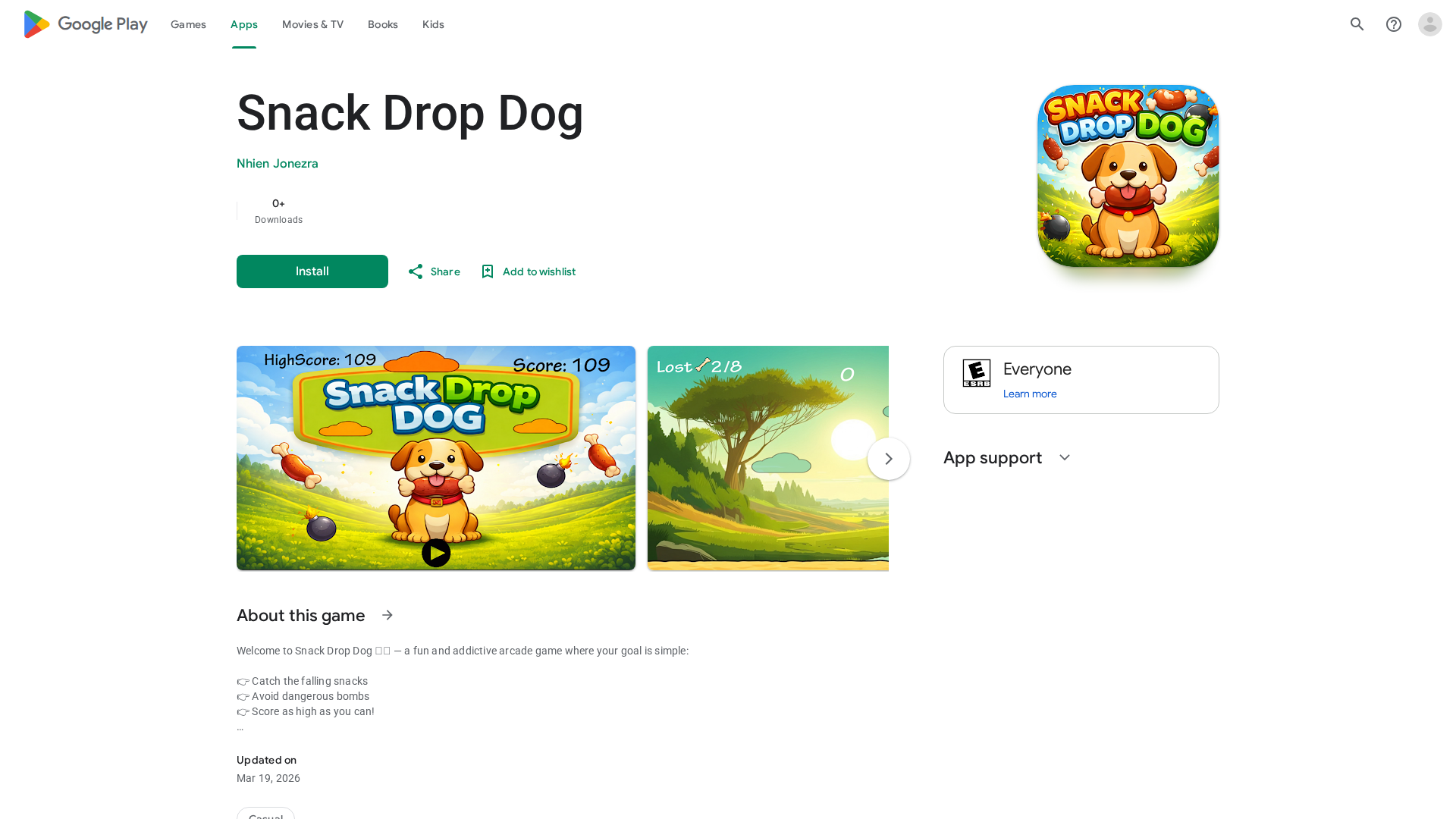Install Snack Drop Dog
This screenshot has height=819, width=1456.
(312, 271)
